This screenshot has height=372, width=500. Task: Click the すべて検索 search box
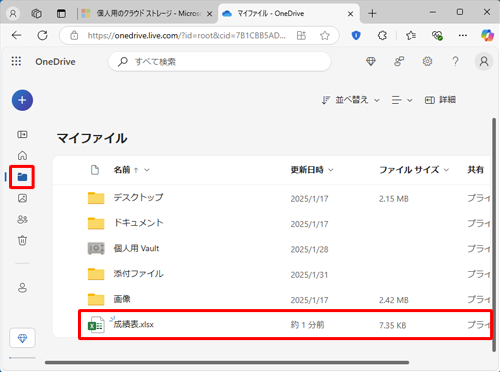coord(220,62)
